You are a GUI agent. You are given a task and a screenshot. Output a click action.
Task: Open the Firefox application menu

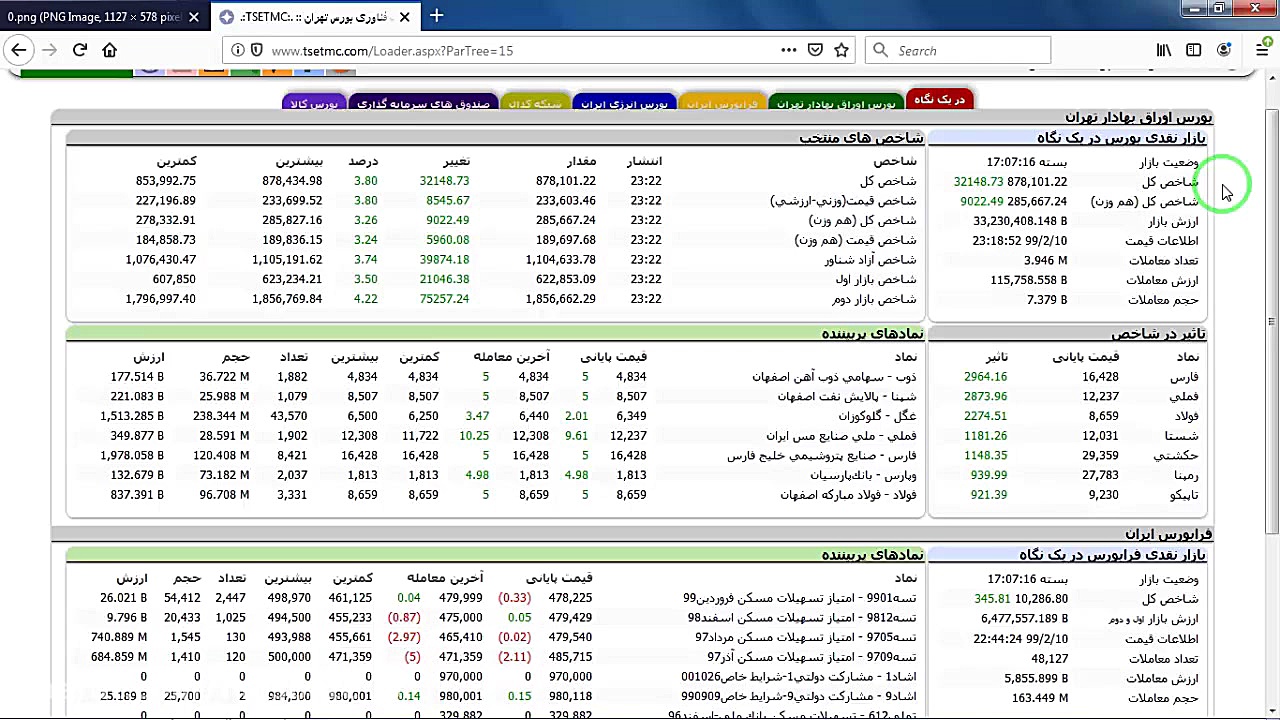click(1262, 50)
